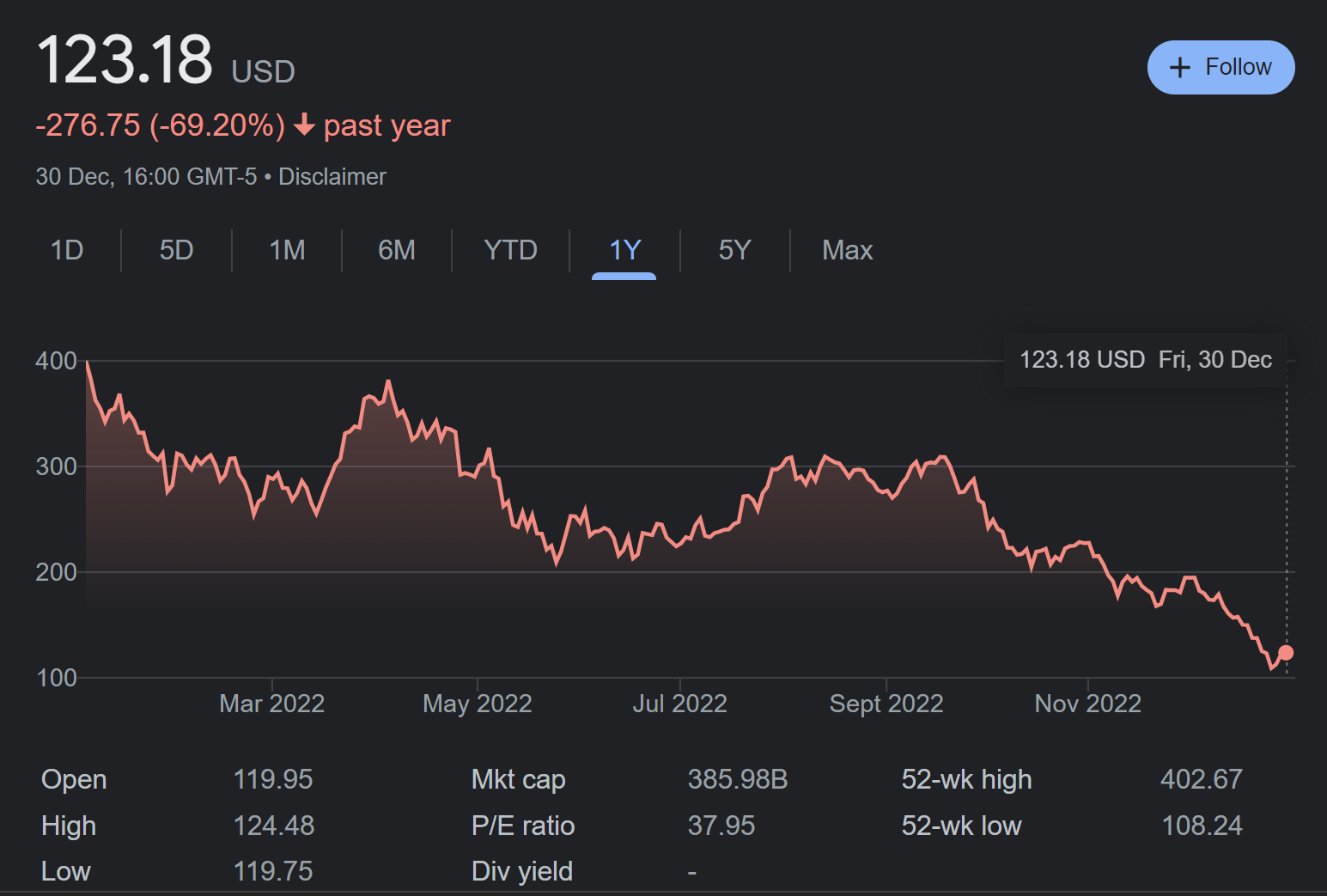Click the Jul 2022 marker on the timeline
1327x896 pixels.
[x=679, y=704]
